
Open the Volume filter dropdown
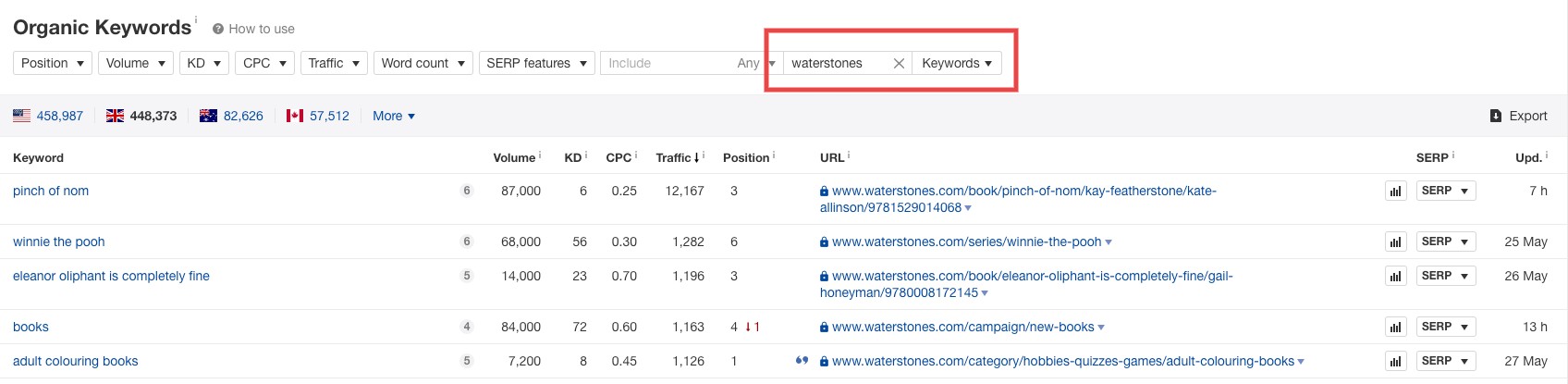(135, 63)
